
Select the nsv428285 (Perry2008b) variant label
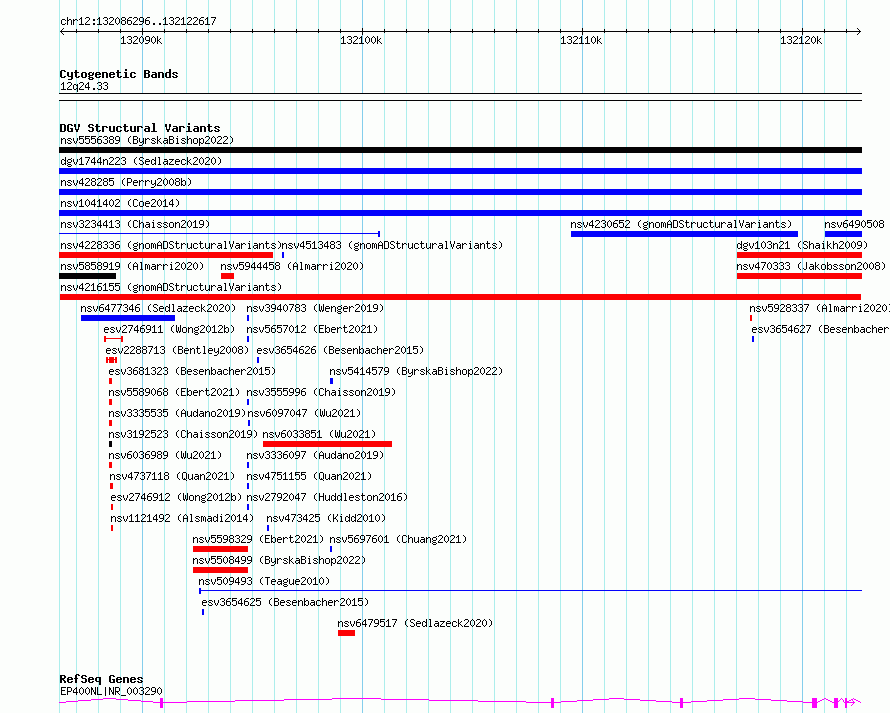126,182
